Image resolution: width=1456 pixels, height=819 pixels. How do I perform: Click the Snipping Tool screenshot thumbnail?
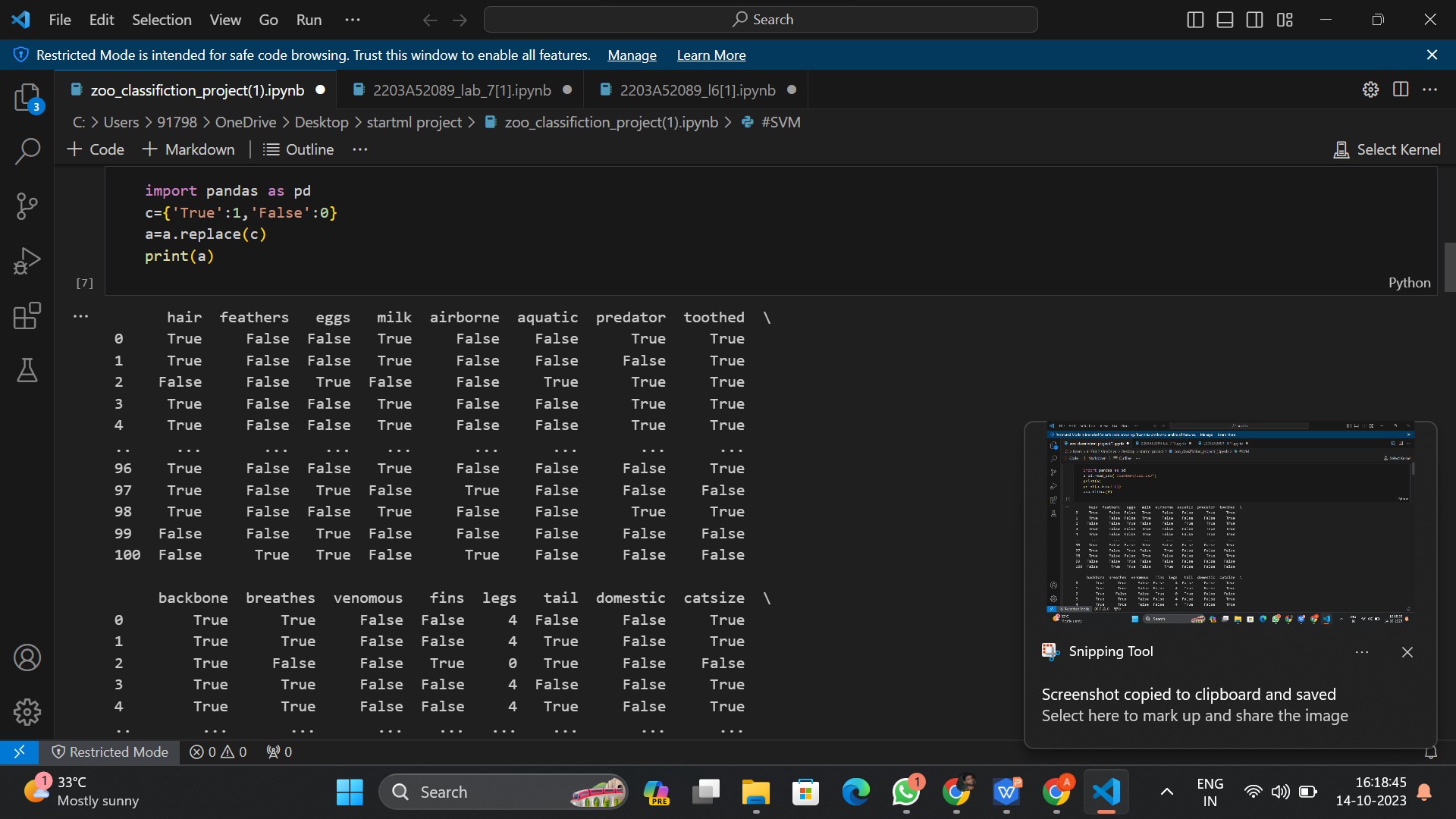pyautogui.click(x=1230, y=523)
